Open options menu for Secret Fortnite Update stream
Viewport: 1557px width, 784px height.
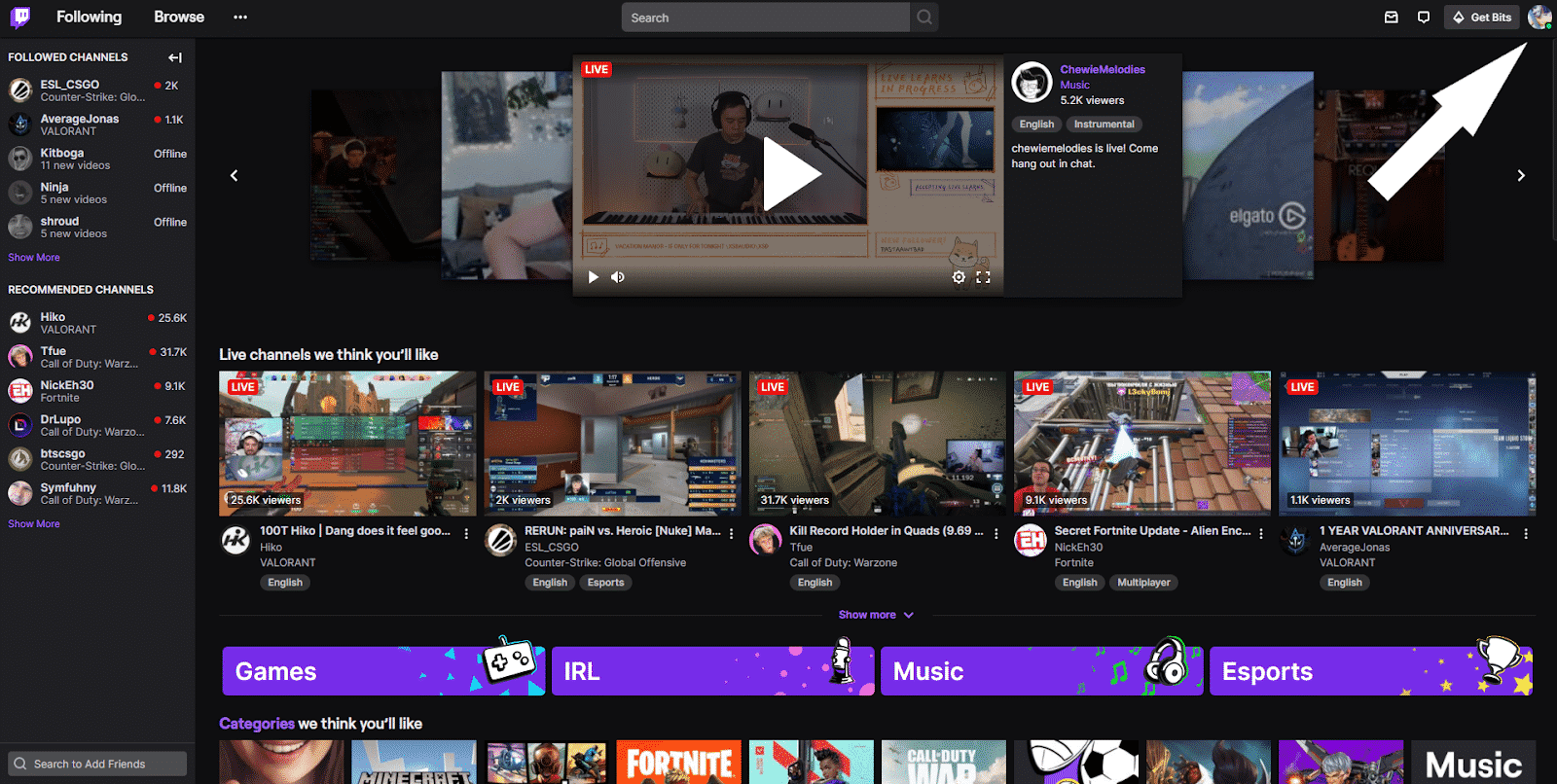pos(1261,534)
